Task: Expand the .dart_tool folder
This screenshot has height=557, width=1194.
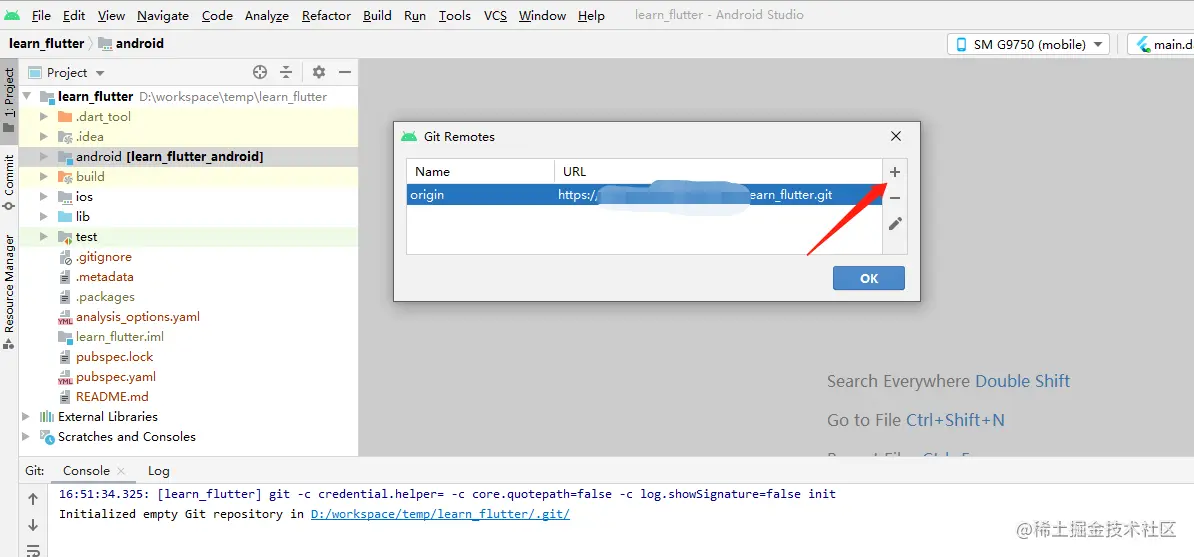Action: 43,117
